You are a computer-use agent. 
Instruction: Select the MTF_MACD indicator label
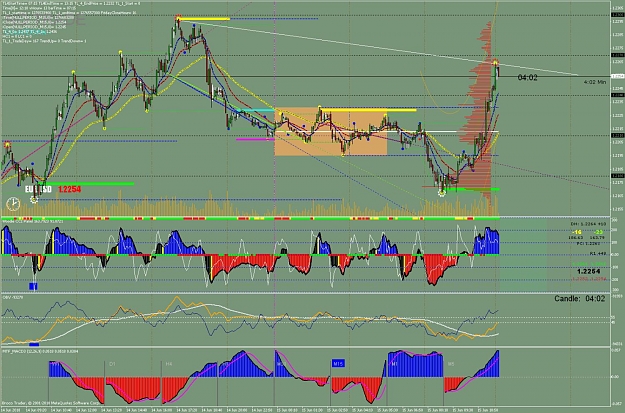coord(40,351)
